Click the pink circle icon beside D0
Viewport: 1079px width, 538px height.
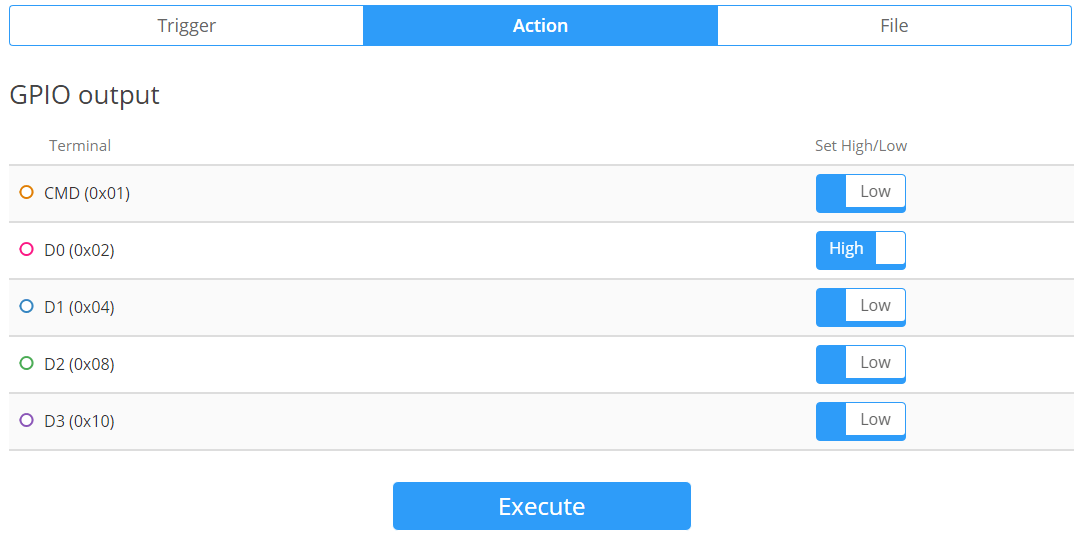tap(27, 249)
